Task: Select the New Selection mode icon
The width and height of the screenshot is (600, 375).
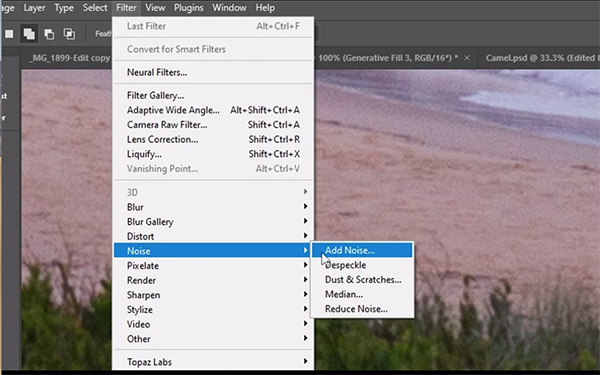Action: 9,34
